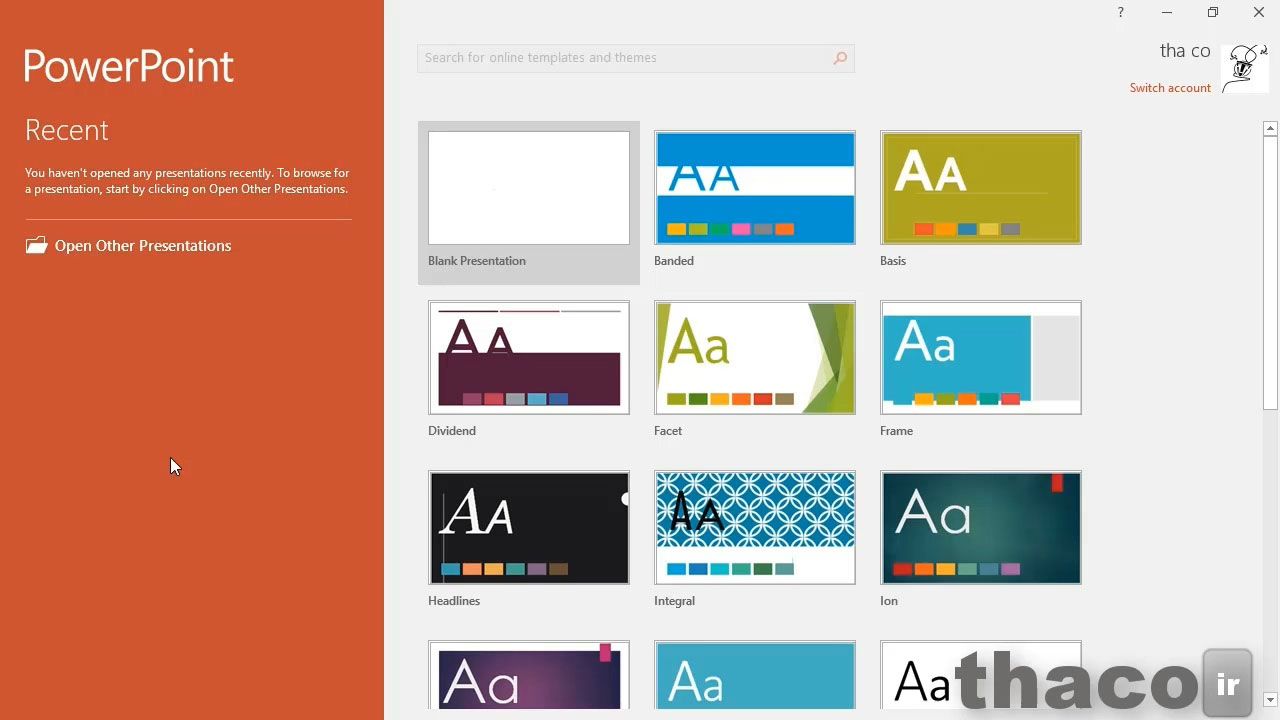The width and height of the screenshot is (1280, 720).
Task: Click the 'Integral' label text
Action: pyautogui.click(x=675, y=601)
